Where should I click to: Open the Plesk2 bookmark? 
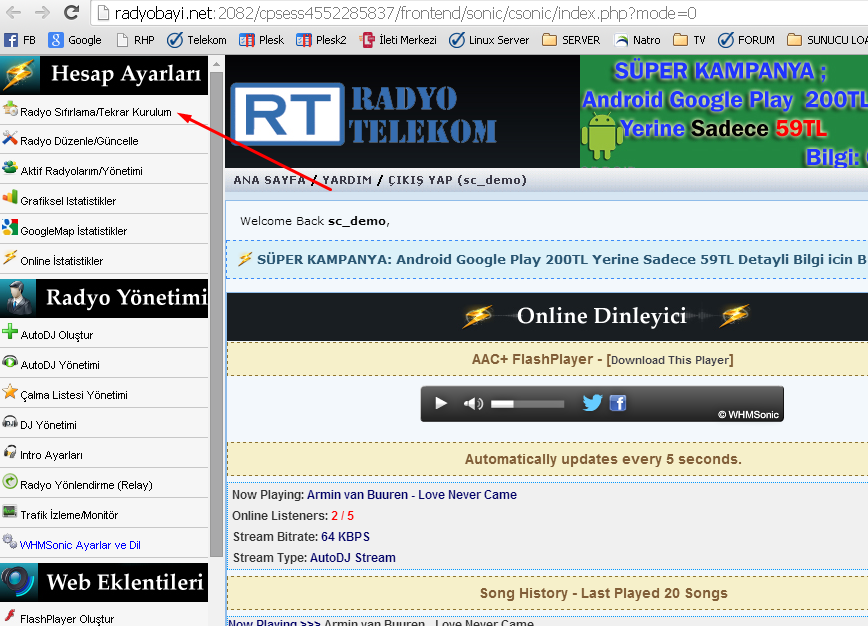tap(321, 40)
